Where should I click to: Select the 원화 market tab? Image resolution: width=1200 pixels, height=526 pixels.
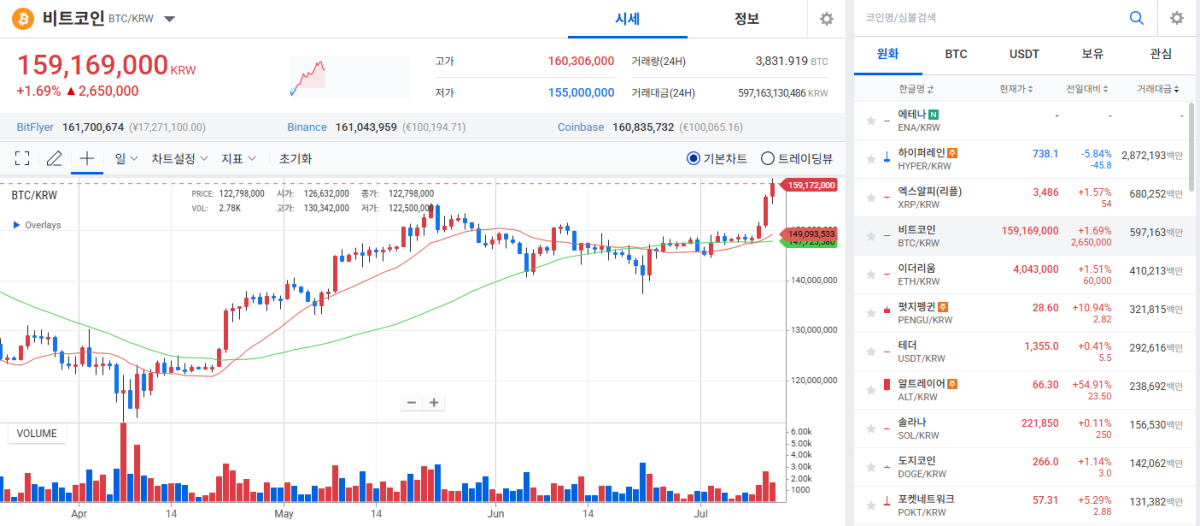888,54
